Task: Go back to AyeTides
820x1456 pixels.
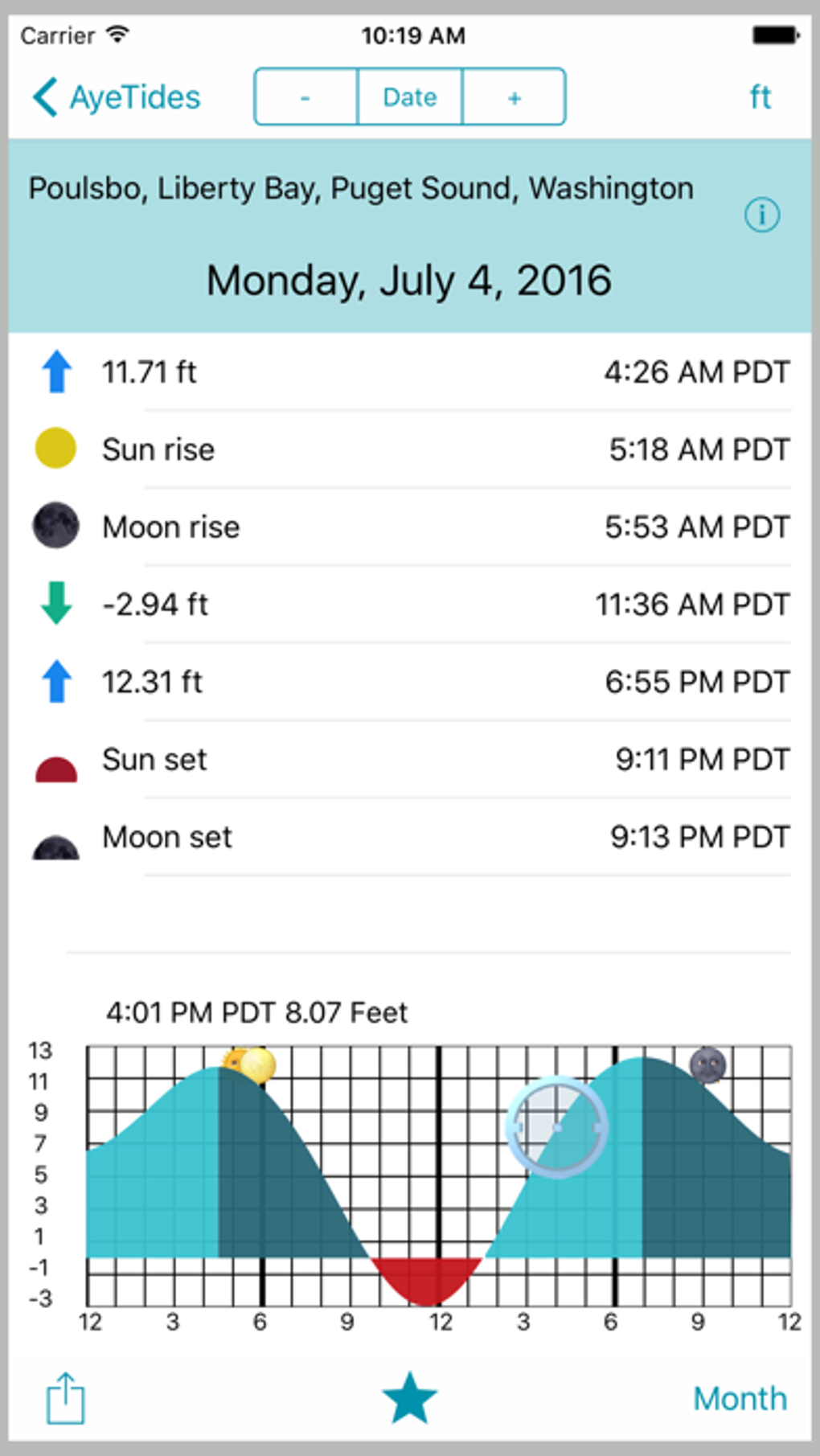Action: click(x=117, y=97)
